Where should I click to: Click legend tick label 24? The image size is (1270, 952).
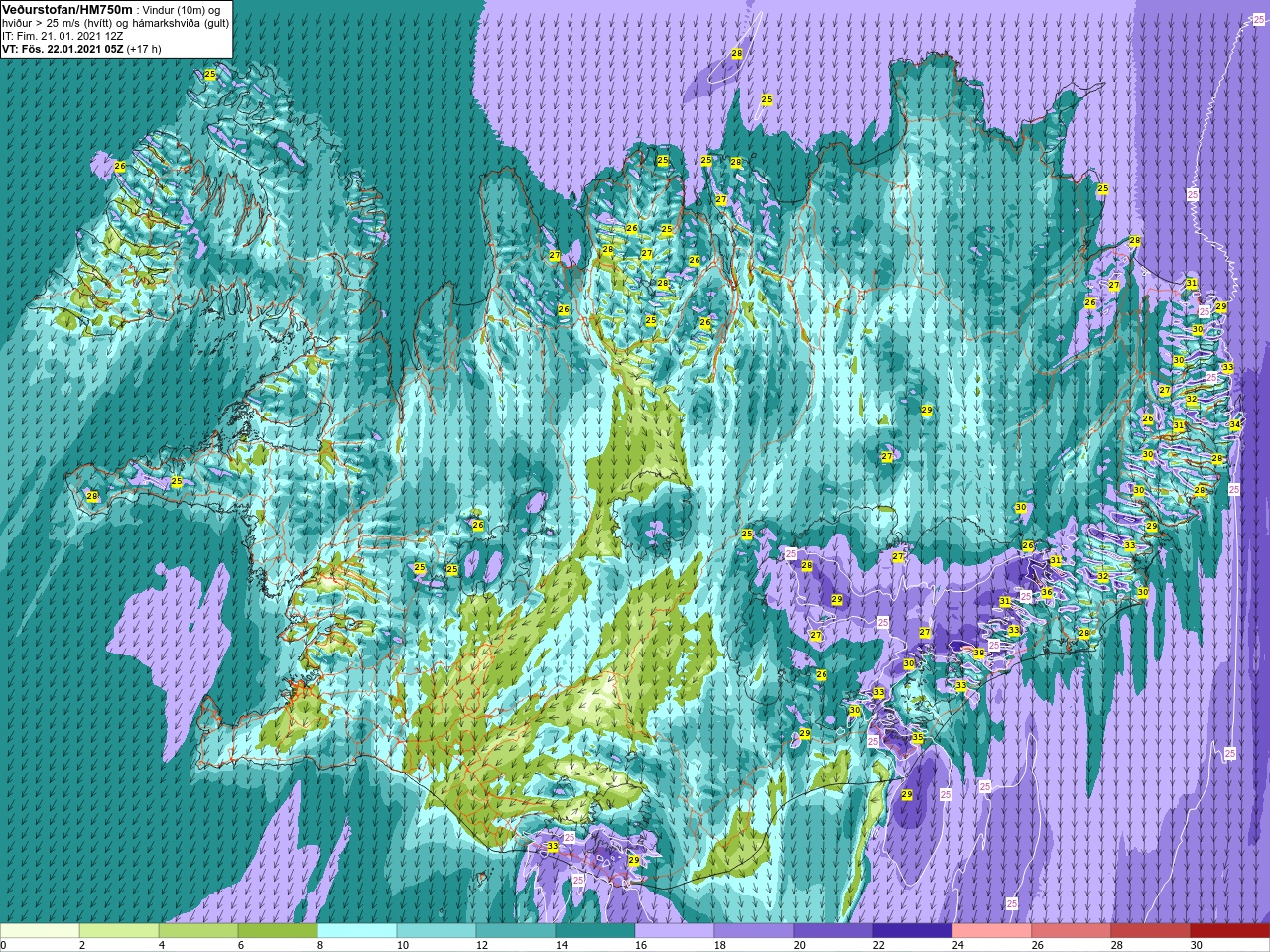[958, 945]
